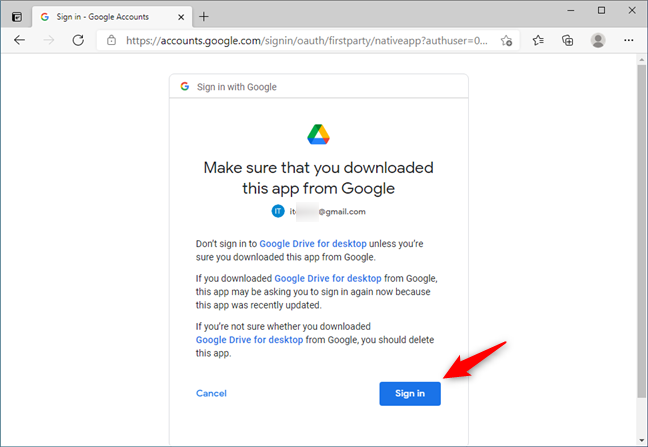Click the 'Sign in with Google' header text
This screenshot has width=648, height=447.
237,87
